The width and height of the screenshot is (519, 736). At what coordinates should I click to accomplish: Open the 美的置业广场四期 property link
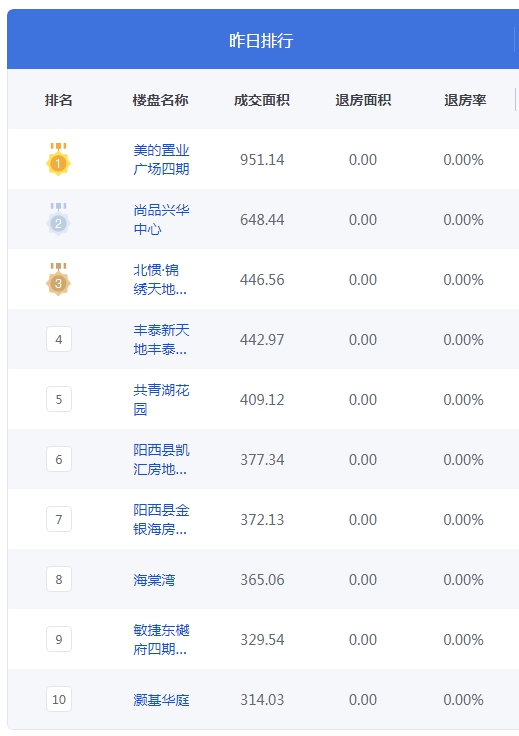tap(161, 160)
